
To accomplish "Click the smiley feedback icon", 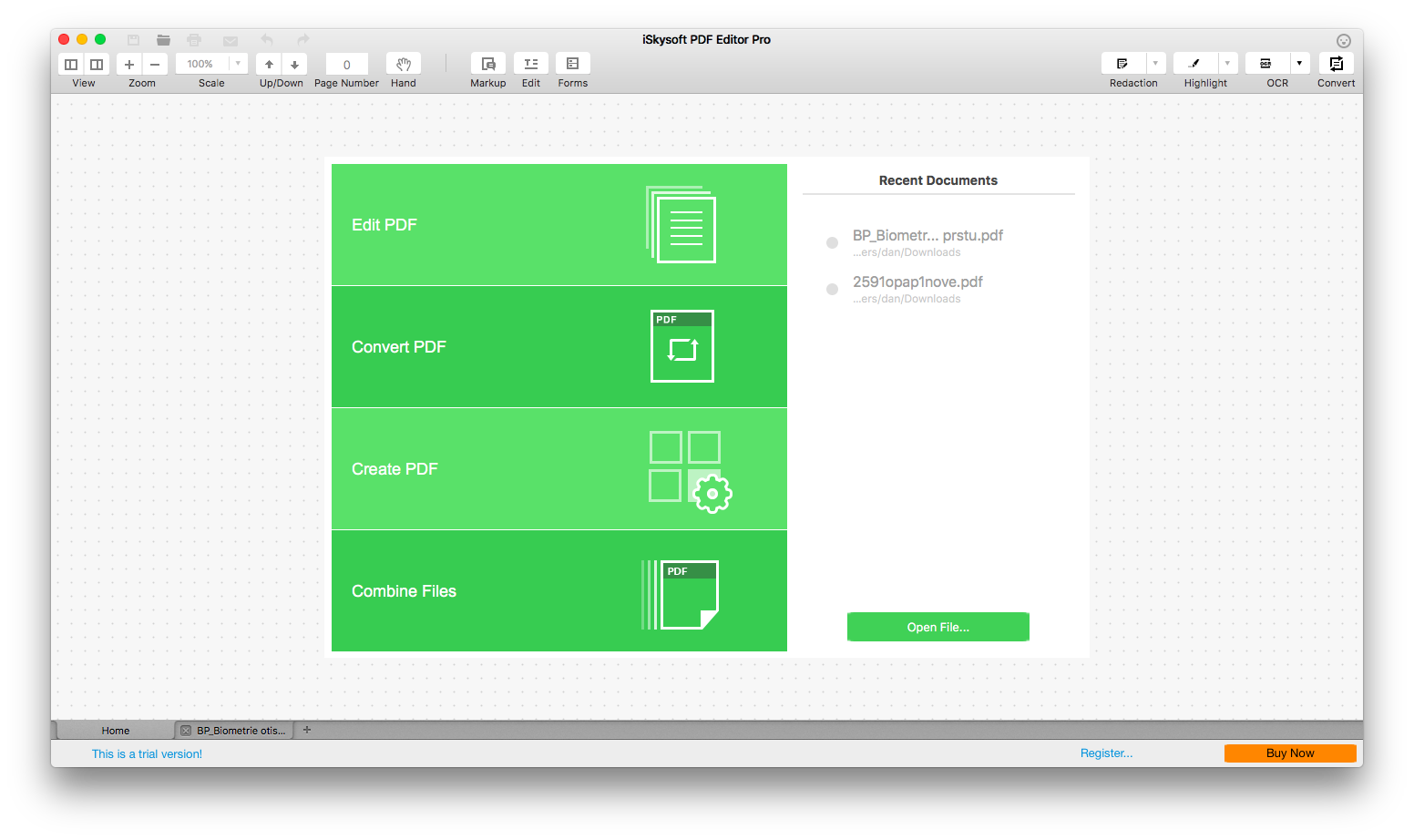I will [x=1344, y=41].
